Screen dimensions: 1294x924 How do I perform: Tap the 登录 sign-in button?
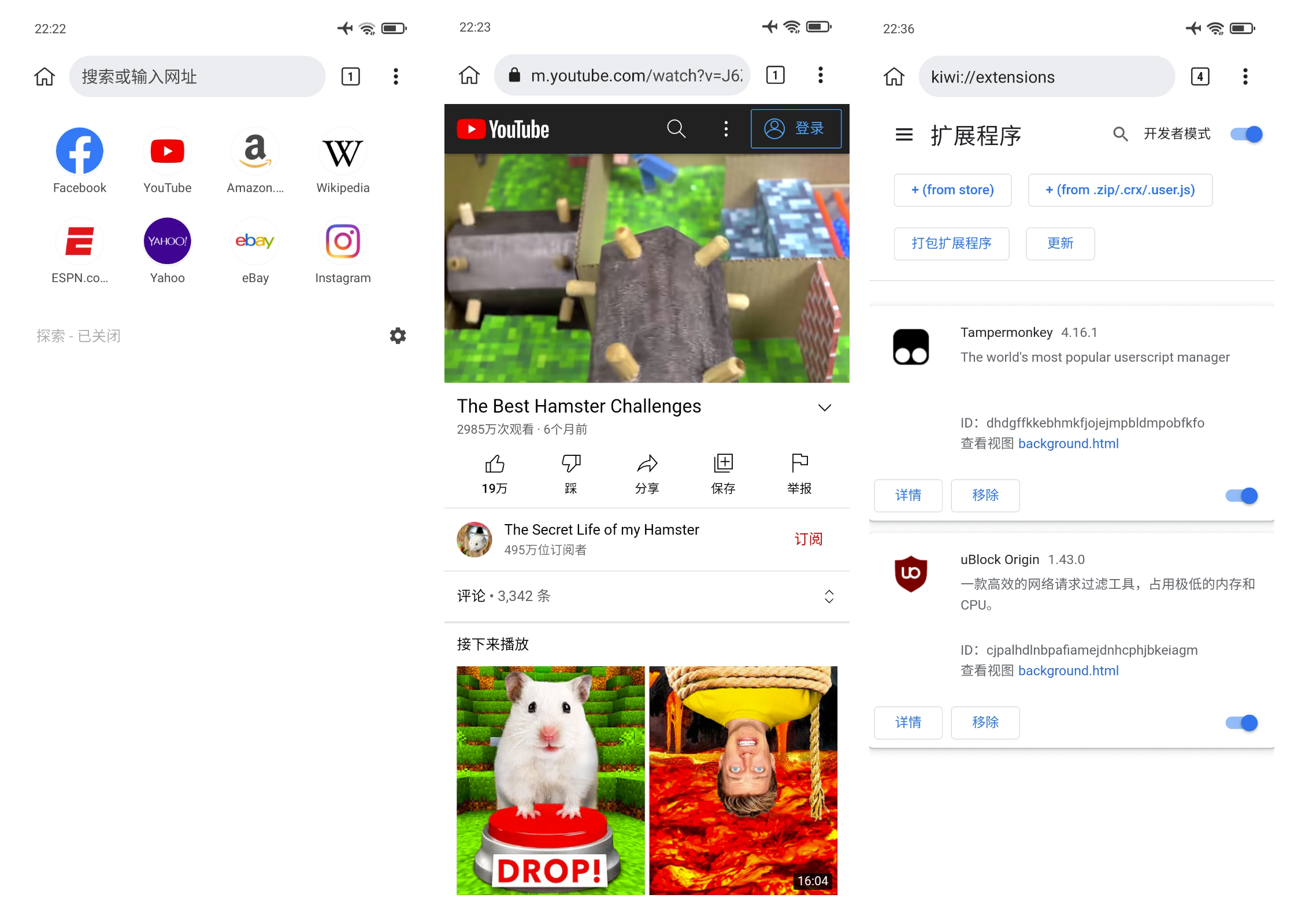point(796,128)
